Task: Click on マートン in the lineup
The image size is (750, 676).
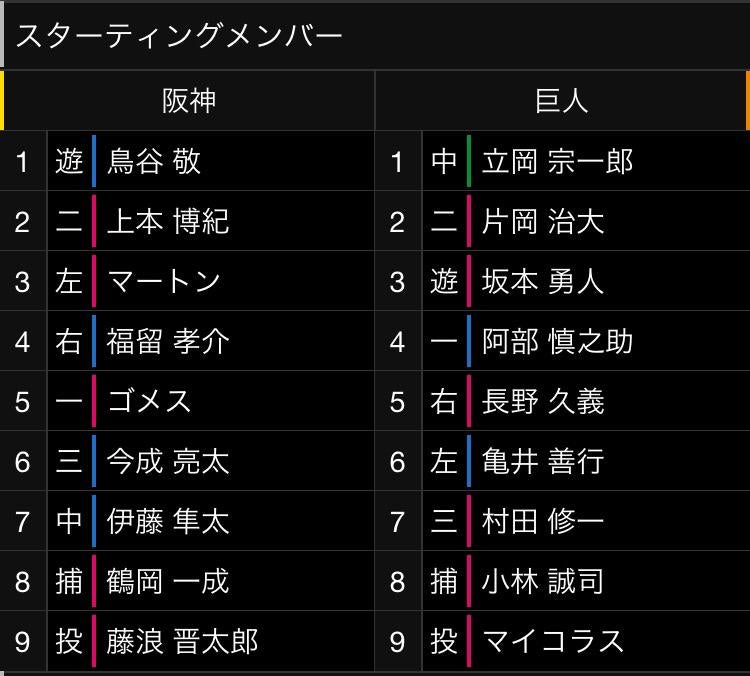Action: [x=163, y=282]
